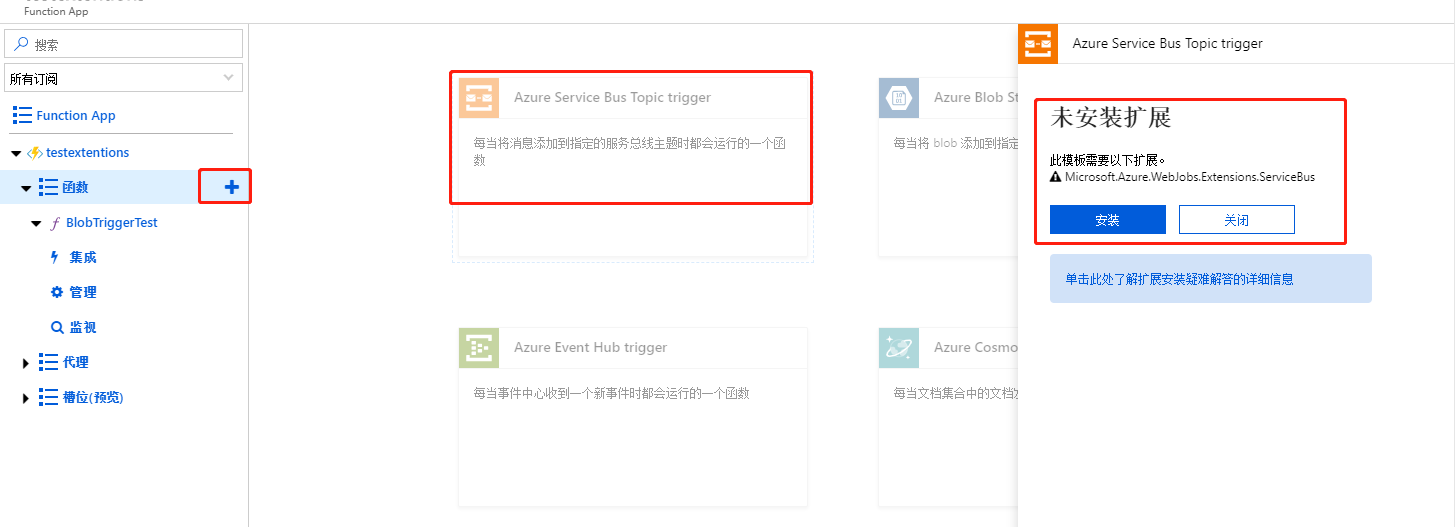
Task: Collapse the BlobTriggerTest function node
Action: coord(36,223)
